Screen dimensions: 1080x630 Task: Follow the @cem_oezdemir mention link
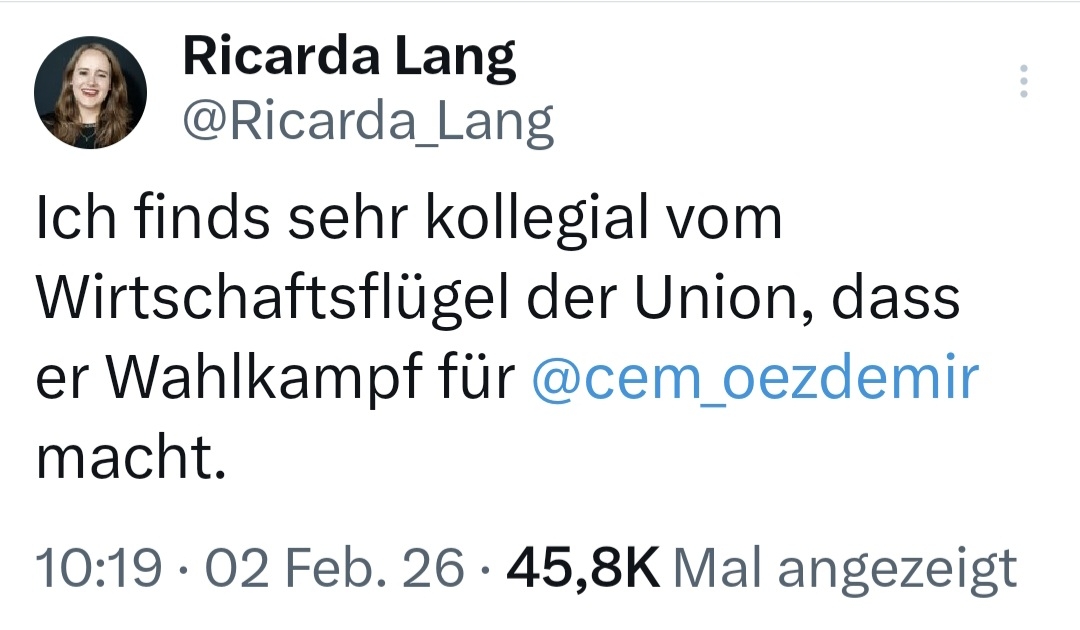(755, 380)
